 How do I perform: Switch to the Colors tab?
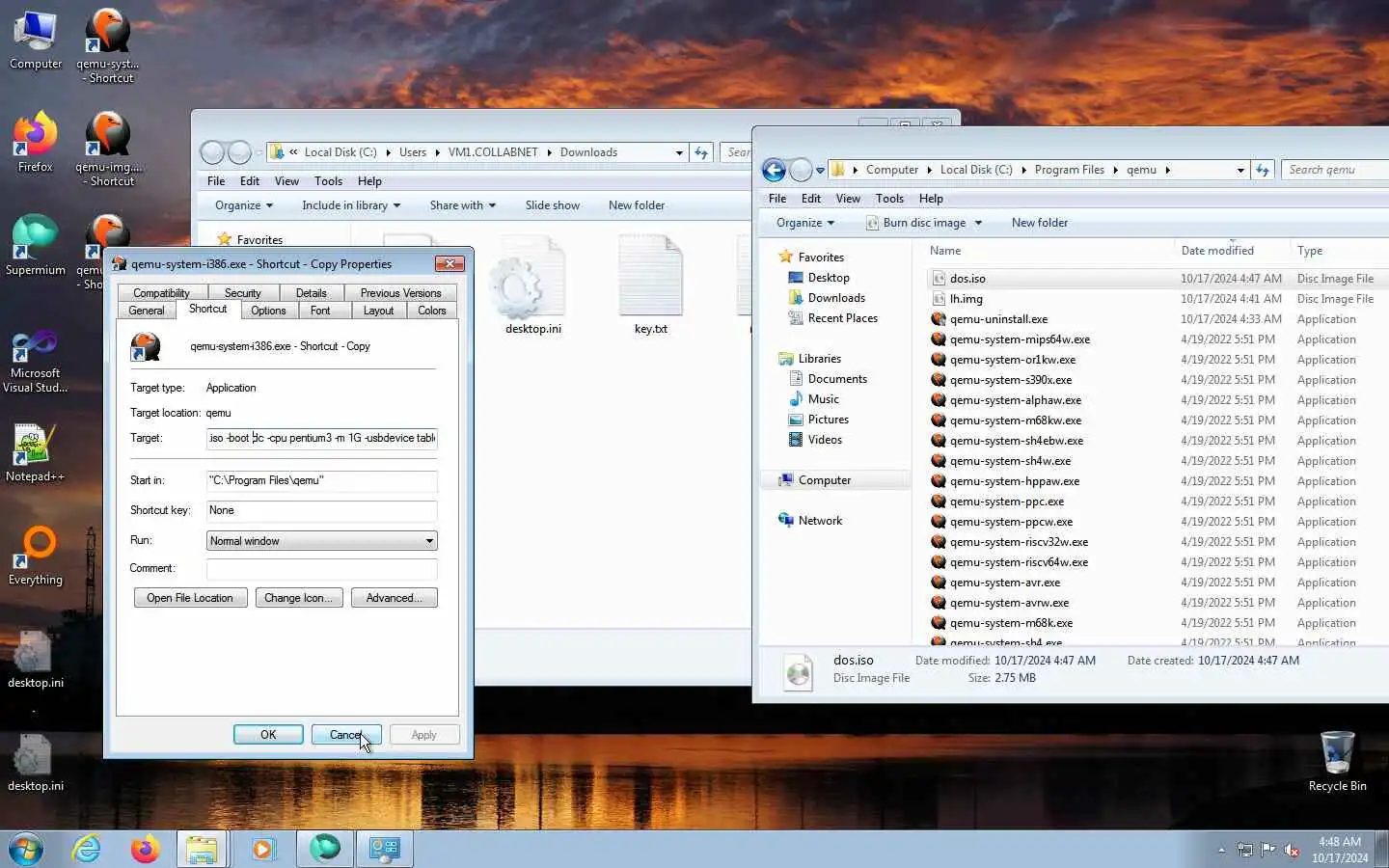coord(431,310)
